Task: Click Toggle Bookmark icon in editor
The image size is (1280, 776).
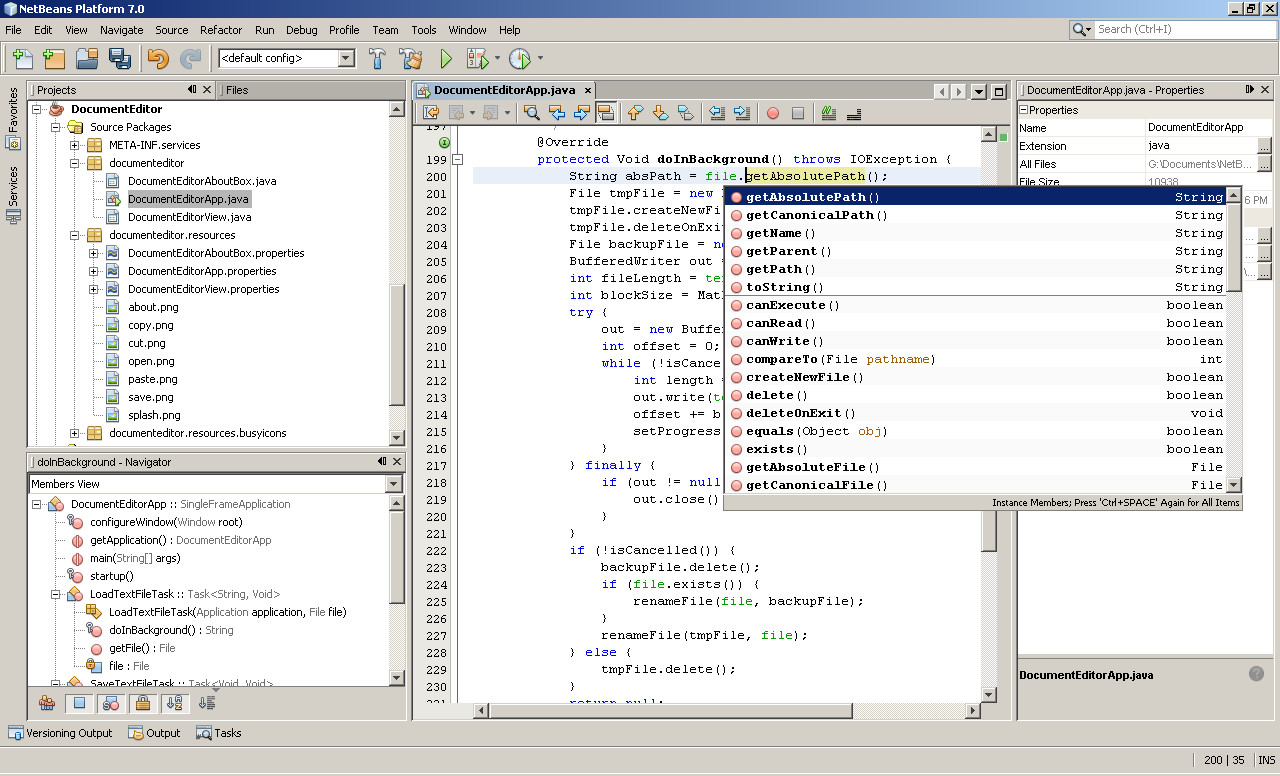Action: tap(685, 113)
